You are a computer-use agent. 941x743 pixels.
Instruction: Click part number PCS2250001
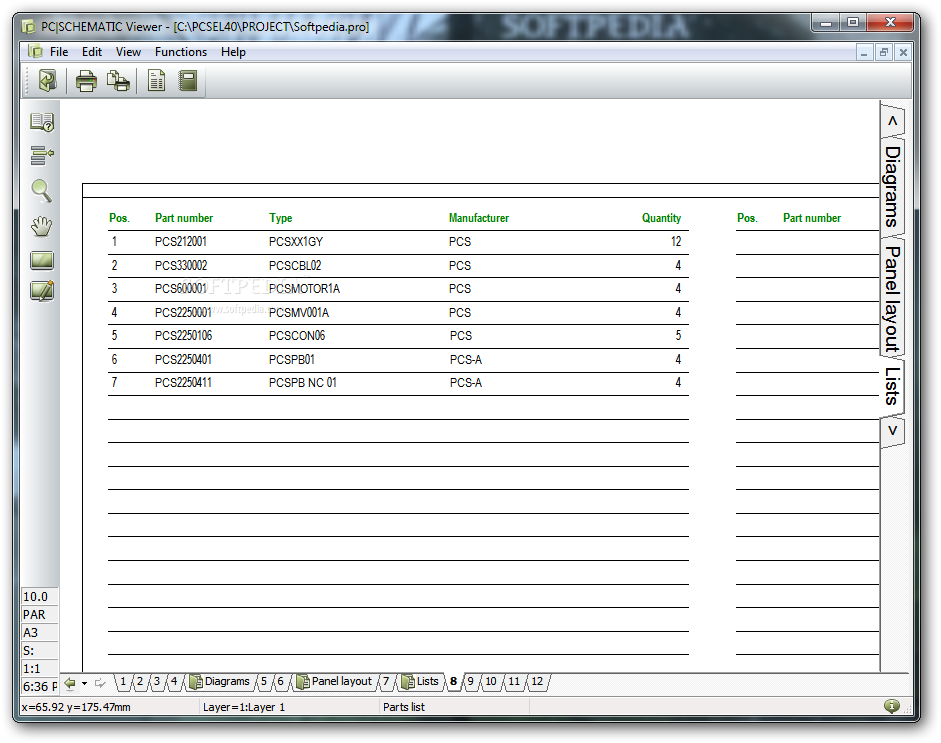[x=183, y=313]
